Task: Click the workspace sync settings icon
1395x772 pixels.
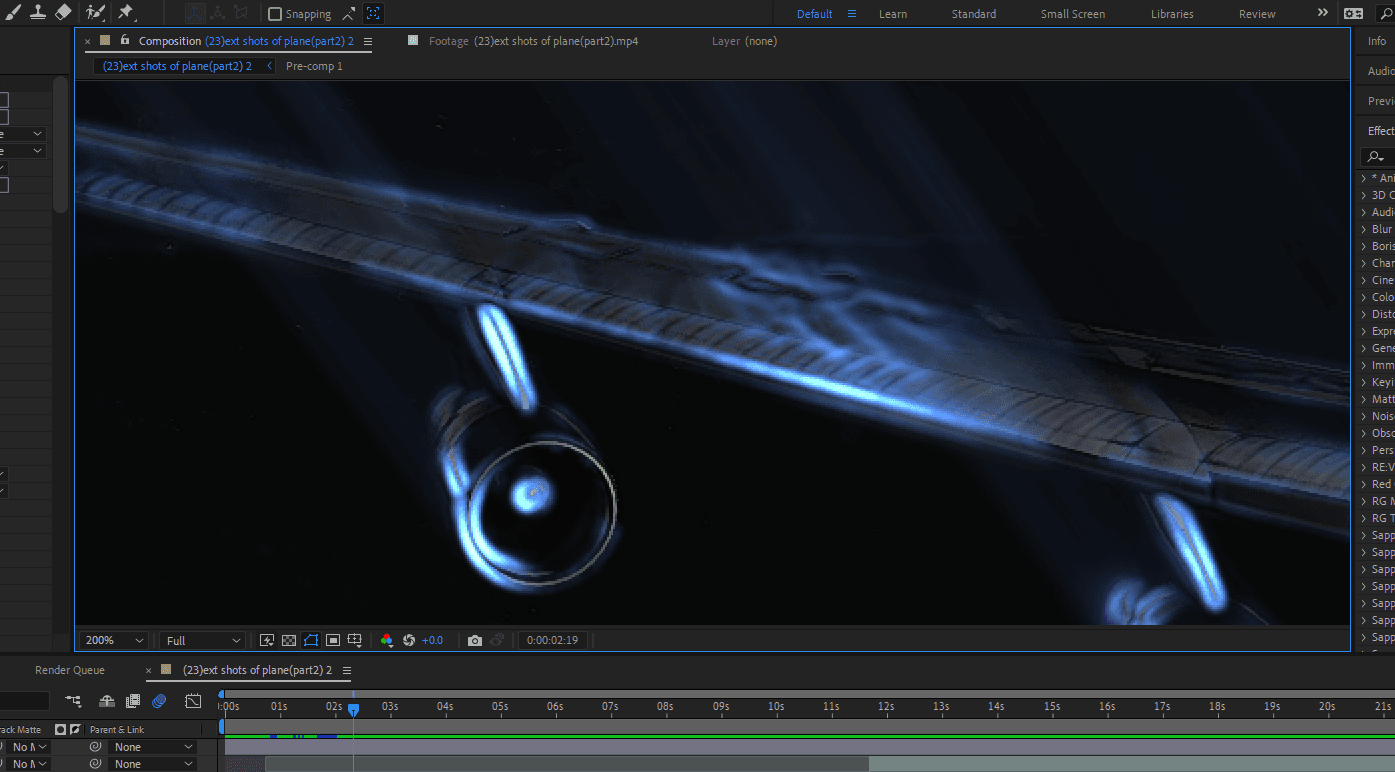Action: click(x=1353, y=14)
